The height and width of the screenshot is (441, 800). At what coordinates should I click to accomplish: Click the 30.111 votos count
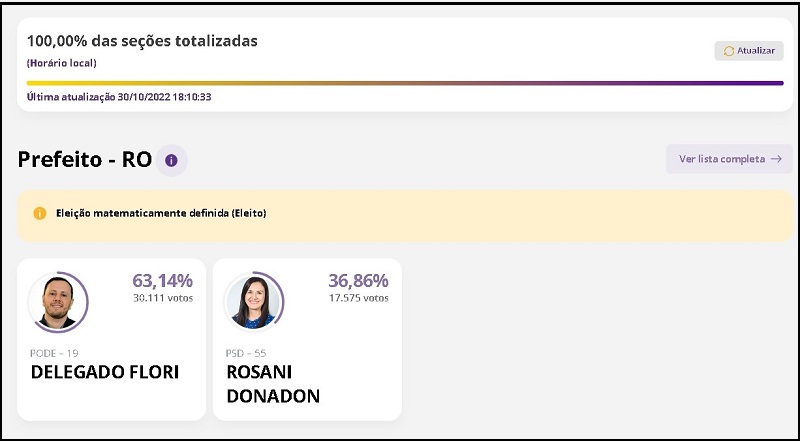pos(162,298)
